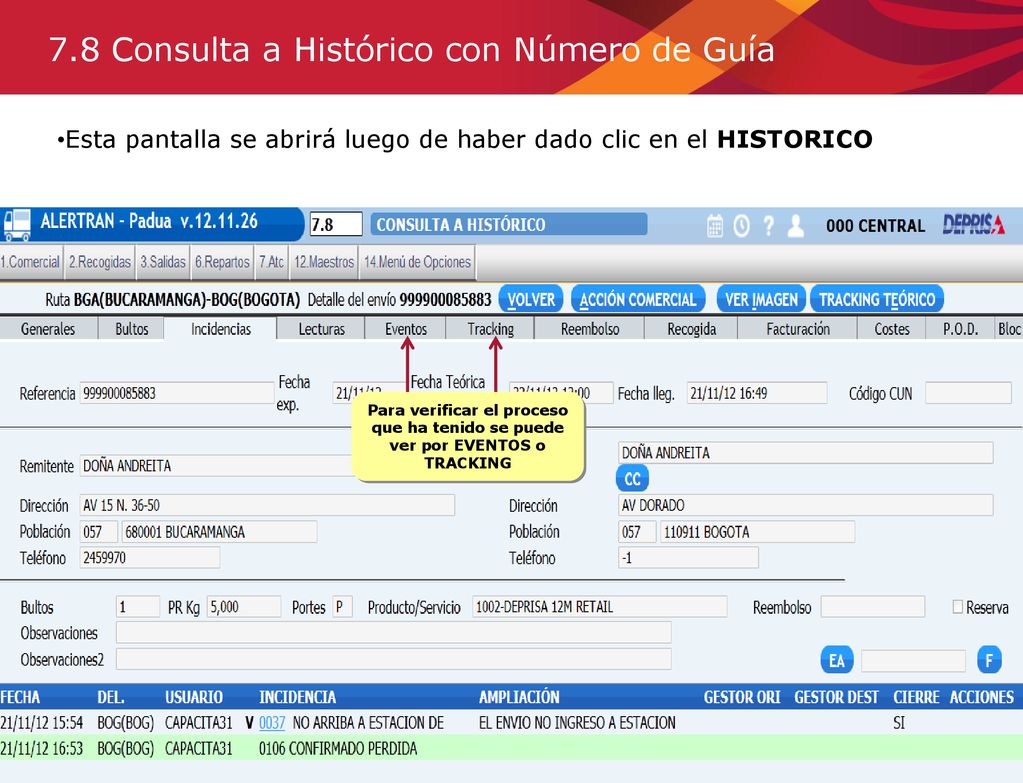Switch to the P.O.D. tab
1023x783 pixels.
coord(960,329)
